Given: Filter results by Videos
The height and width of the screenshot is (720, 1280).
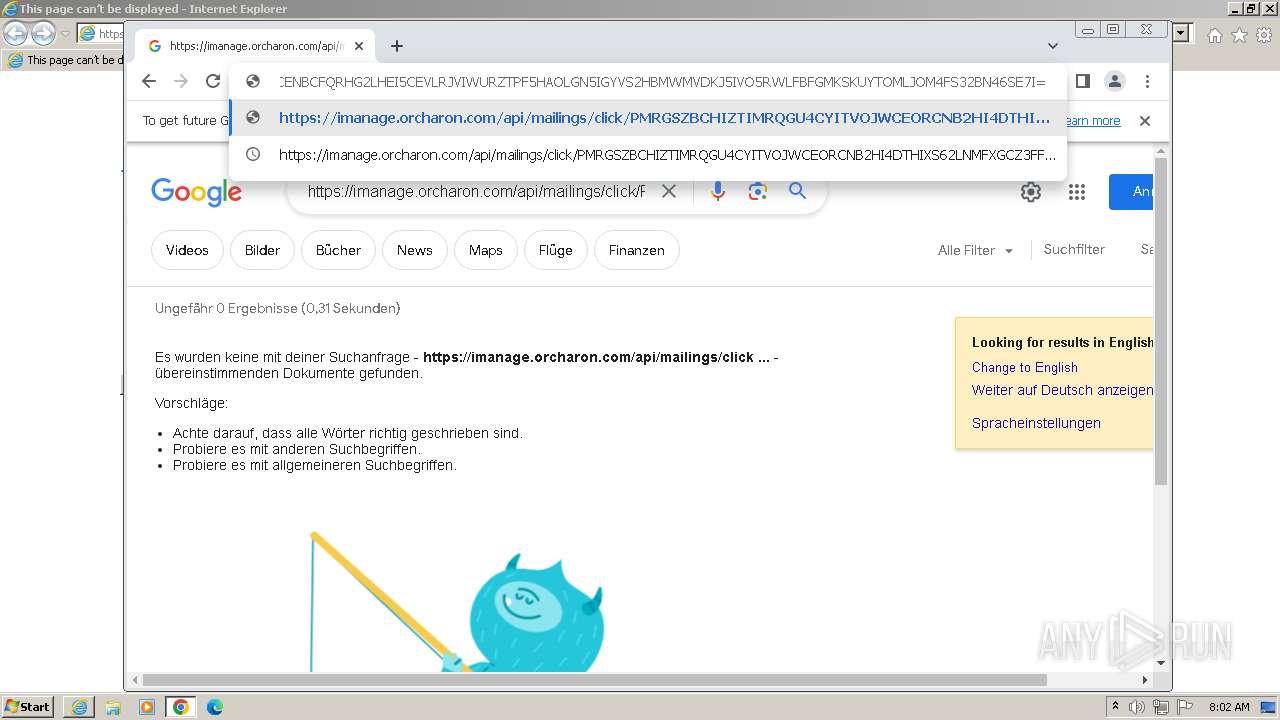Looking at the screenshot, I should pos(187,250).
